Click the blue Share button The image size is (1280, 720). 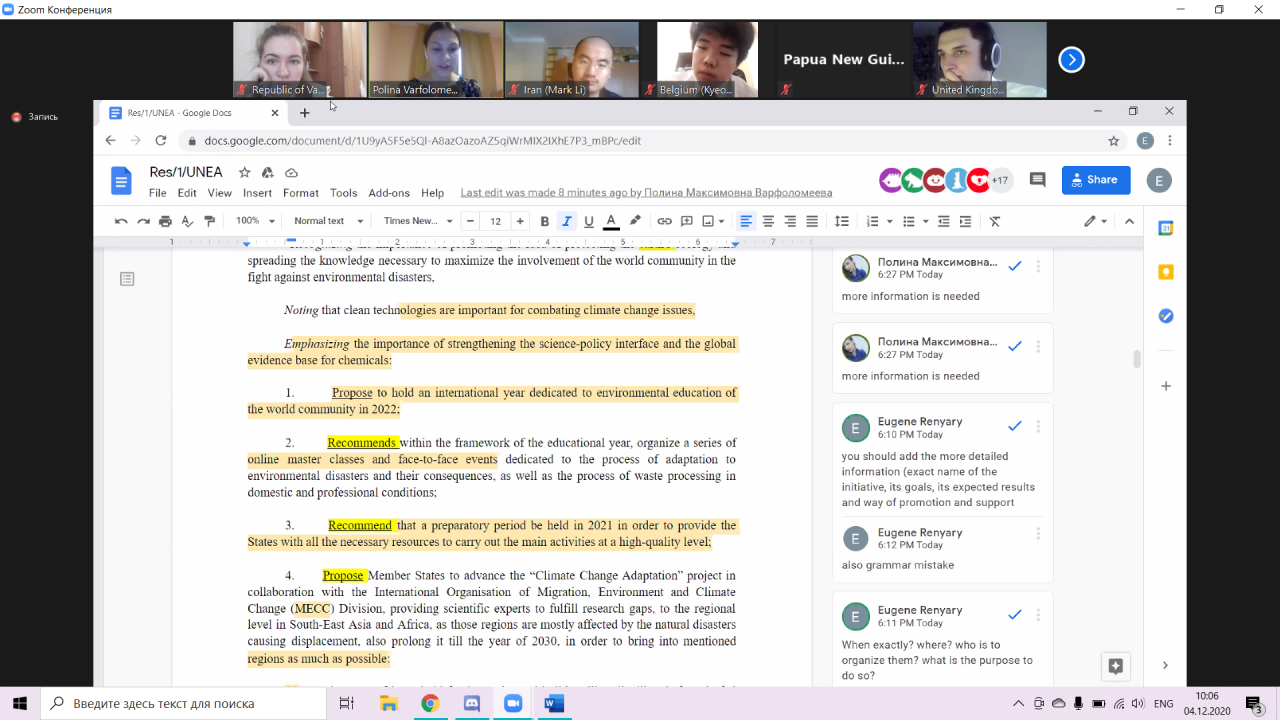(1095, 180)
